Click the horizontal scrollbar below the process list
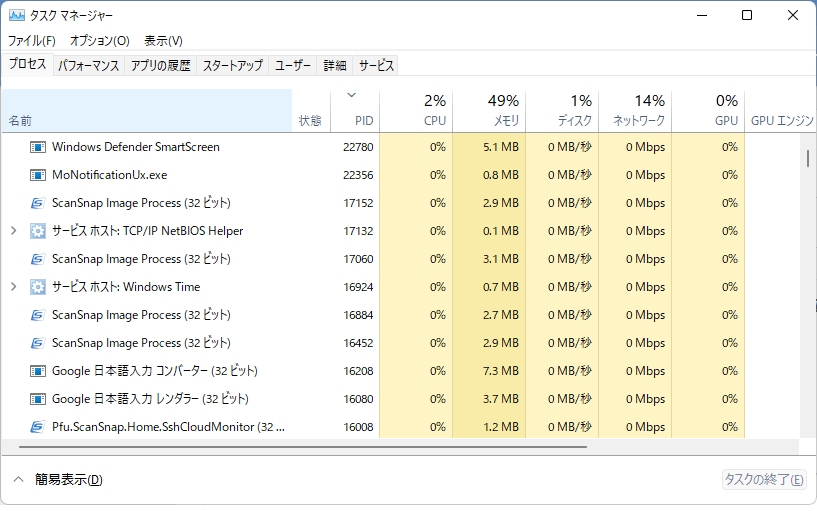 point(303,447)
